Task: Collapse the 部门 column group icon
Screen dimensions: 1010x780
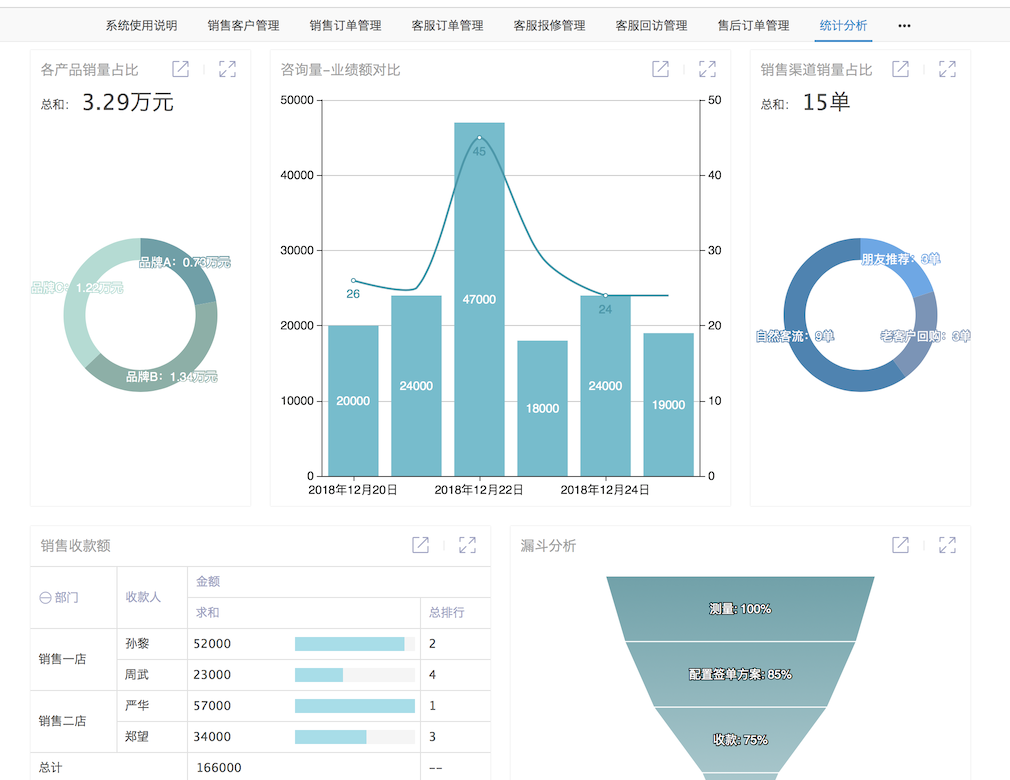Action: tap(45, 598)
